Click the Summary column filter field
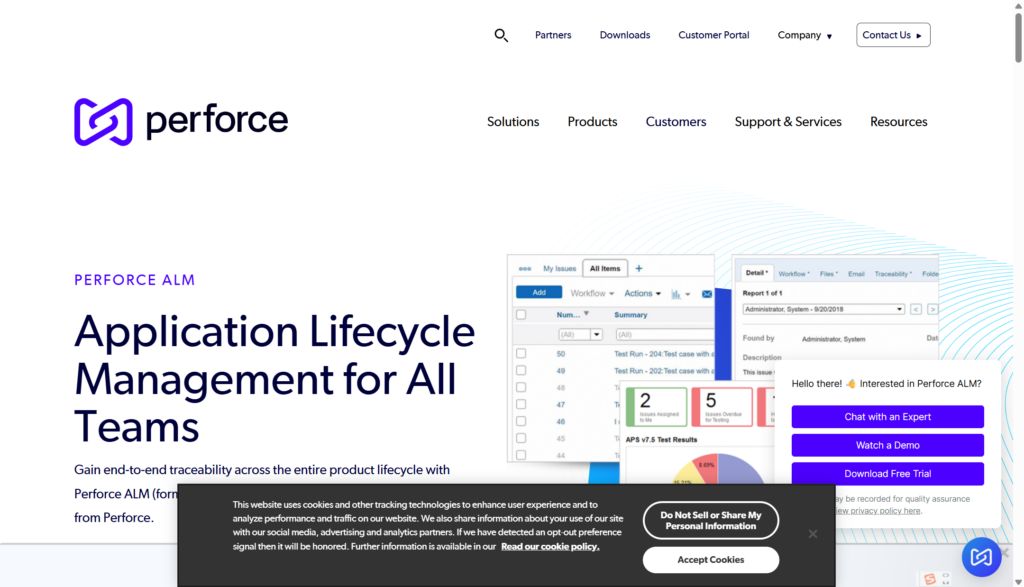Viewport: 1024px width, 587px height. coord(660,334)
